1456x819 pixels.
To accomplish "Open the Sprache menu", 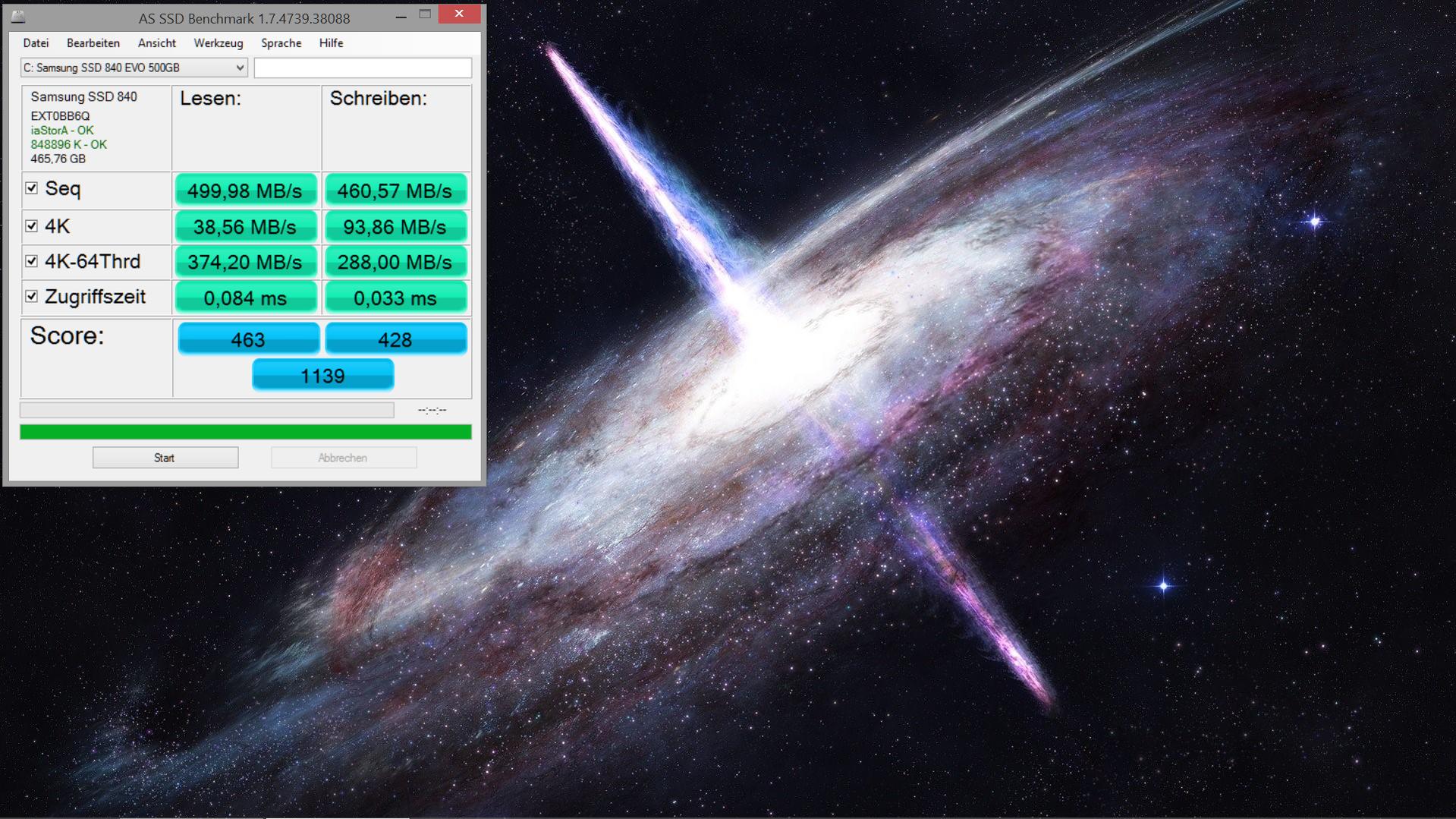I will [281, 43].
